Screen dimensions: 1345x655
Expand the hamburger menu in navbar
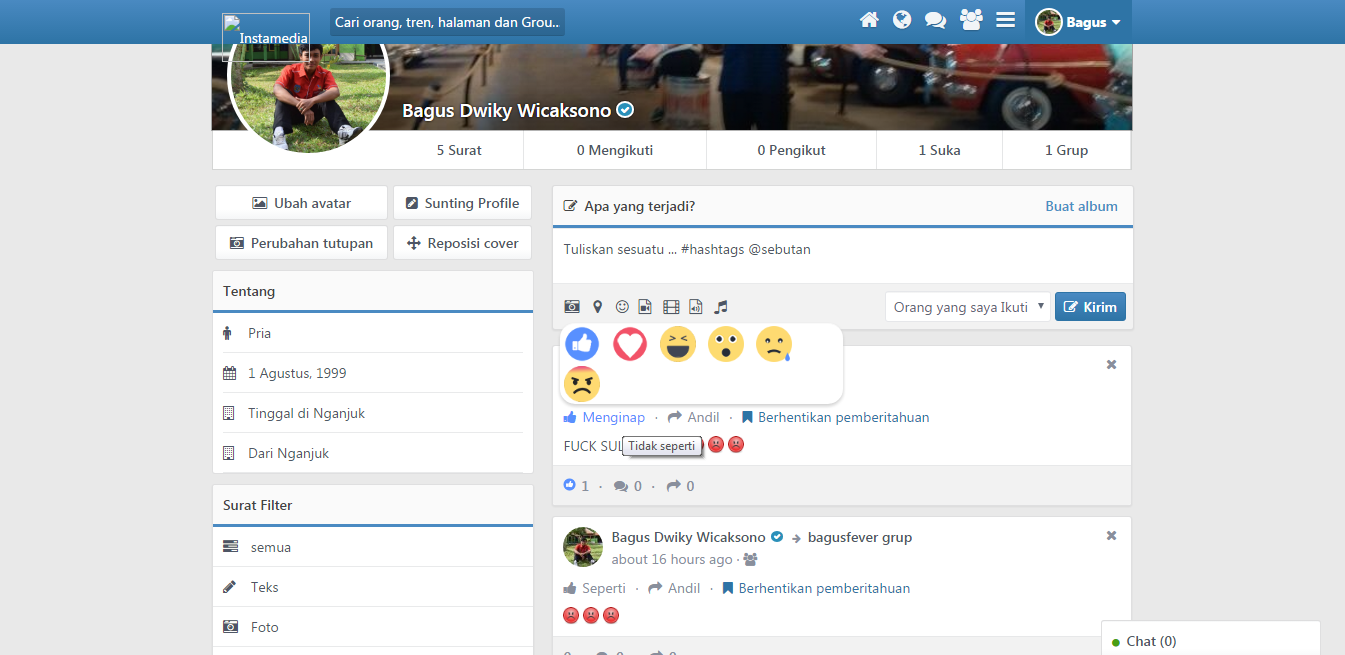(x=1005, y=20)
